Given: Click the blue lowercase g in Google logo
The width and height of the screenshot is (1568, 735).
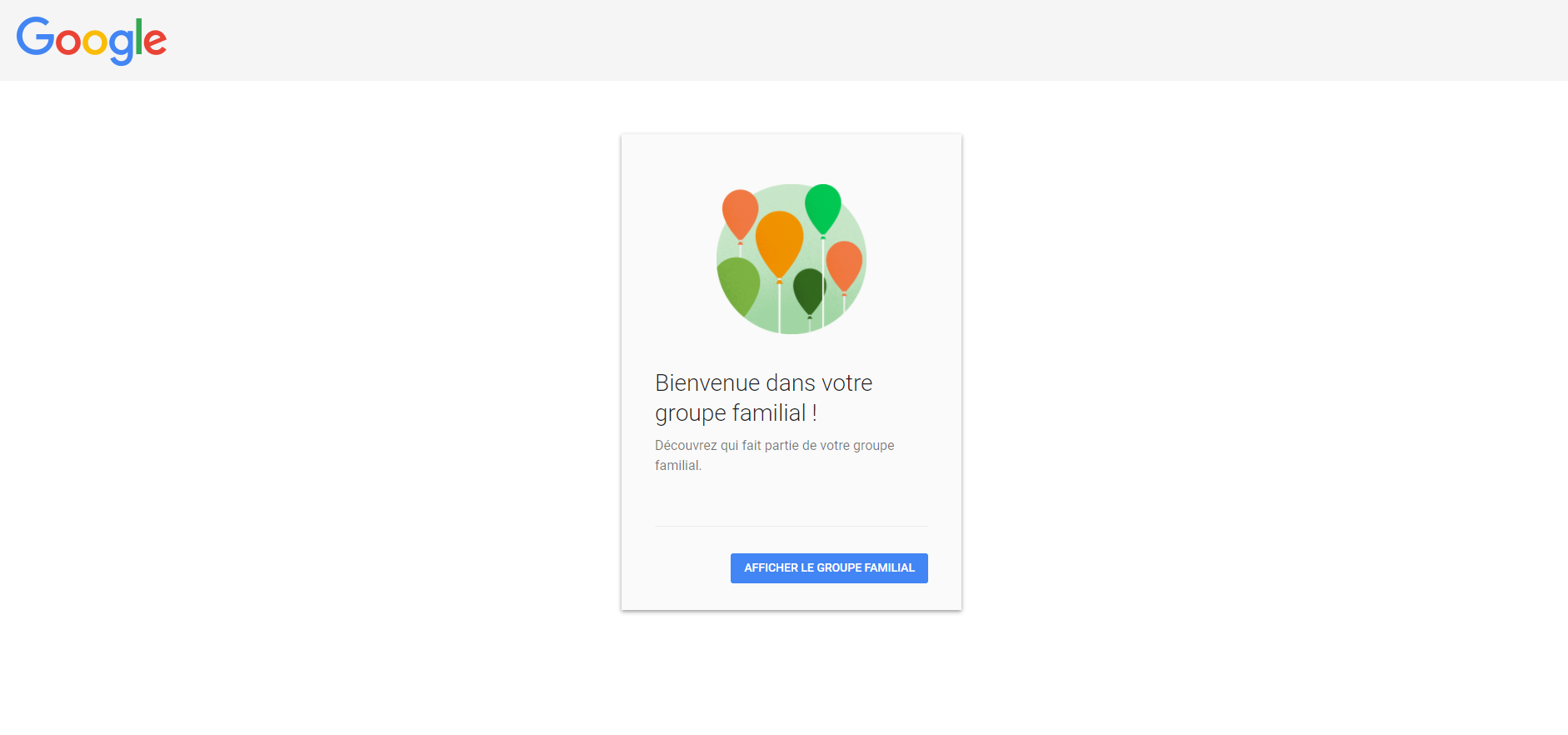Looking at the screenshot, I should click(x=122, y=44).
